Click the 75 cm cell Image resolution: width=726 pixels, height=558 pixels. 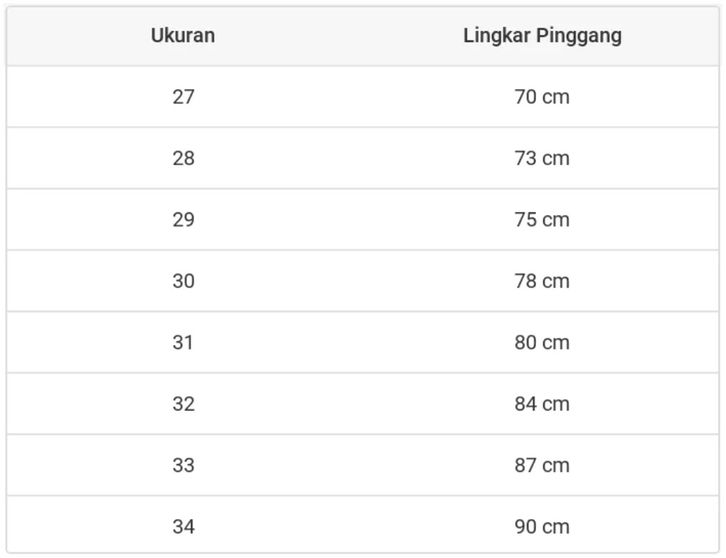pyautogui.click(x=542, y=220)
